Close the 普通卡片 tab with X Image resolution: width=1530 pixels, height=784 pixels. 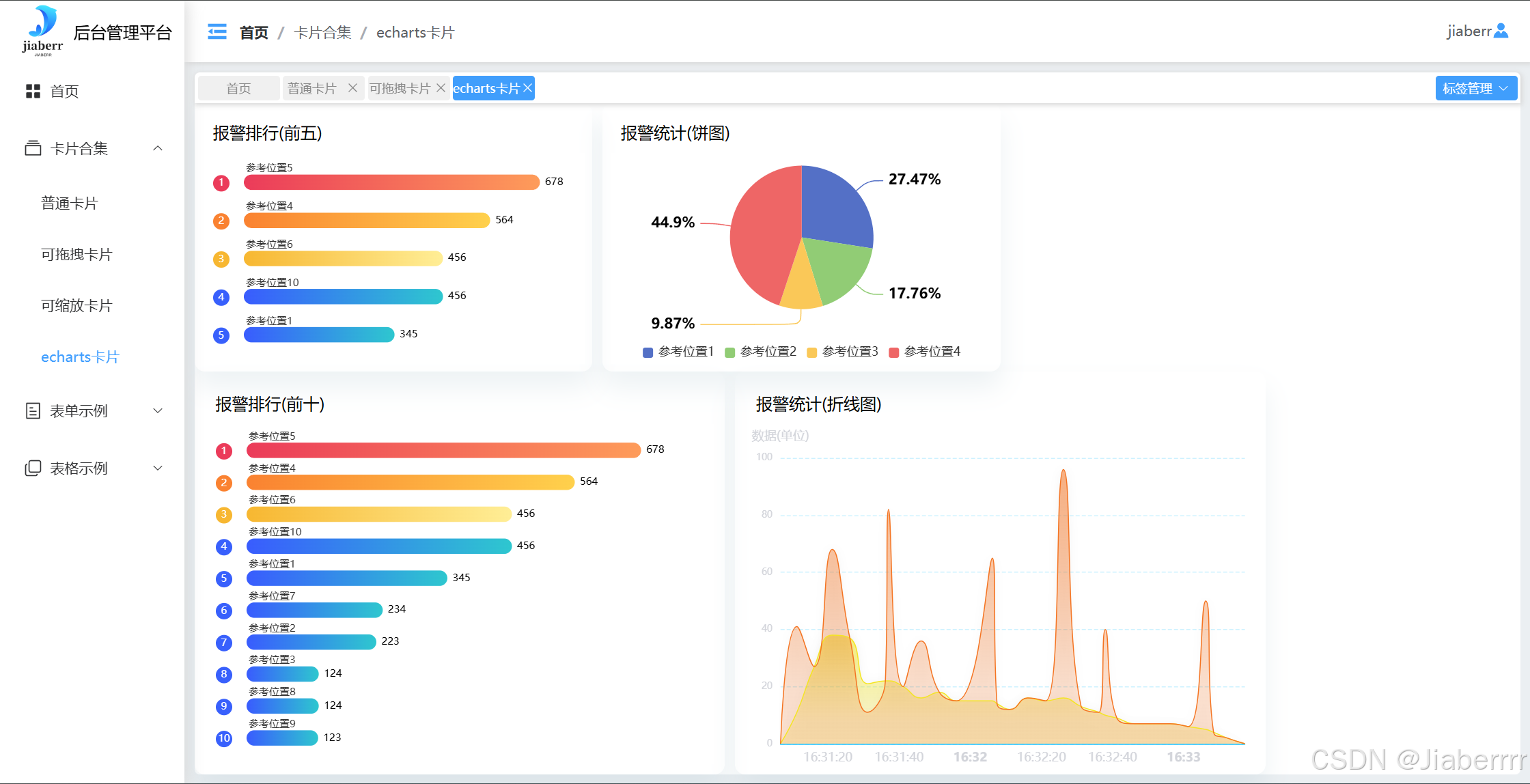point(352,88)
